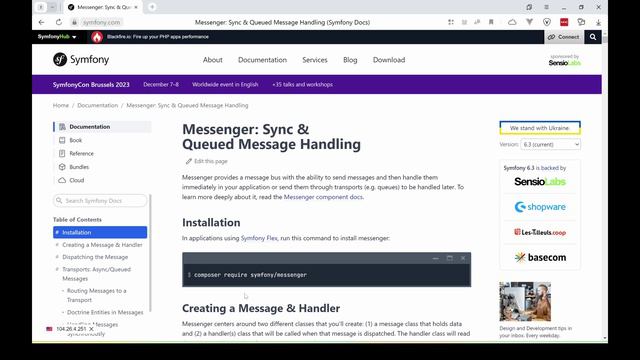The width and height of the screenshot is (640, 360).
Task: Click the table of contents scrollbar
Action: pyautogui.click(x=150, y=253)
